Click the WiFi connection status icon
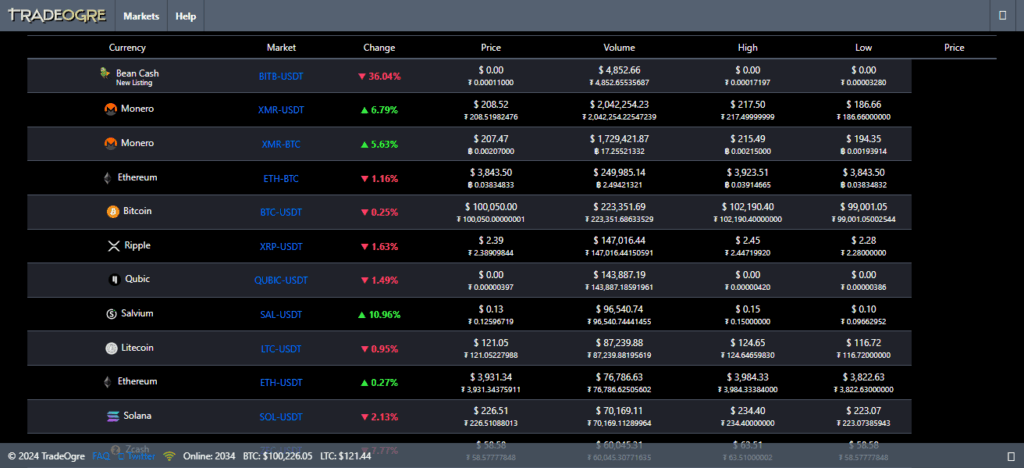Screen dimensions: 1024x468 (170, 456)
